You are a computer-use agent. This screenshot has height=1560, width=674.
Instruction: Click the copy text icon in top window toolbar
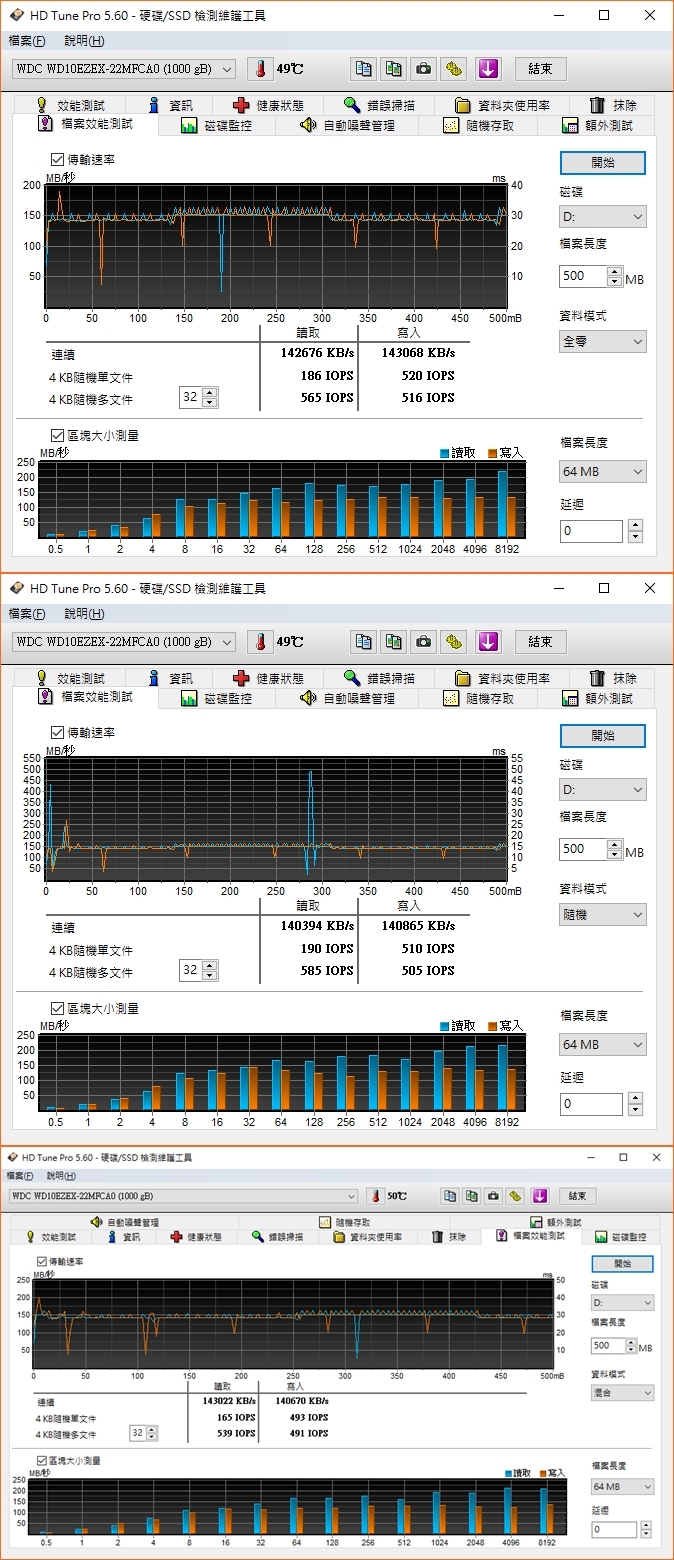[x=363, y=69]
